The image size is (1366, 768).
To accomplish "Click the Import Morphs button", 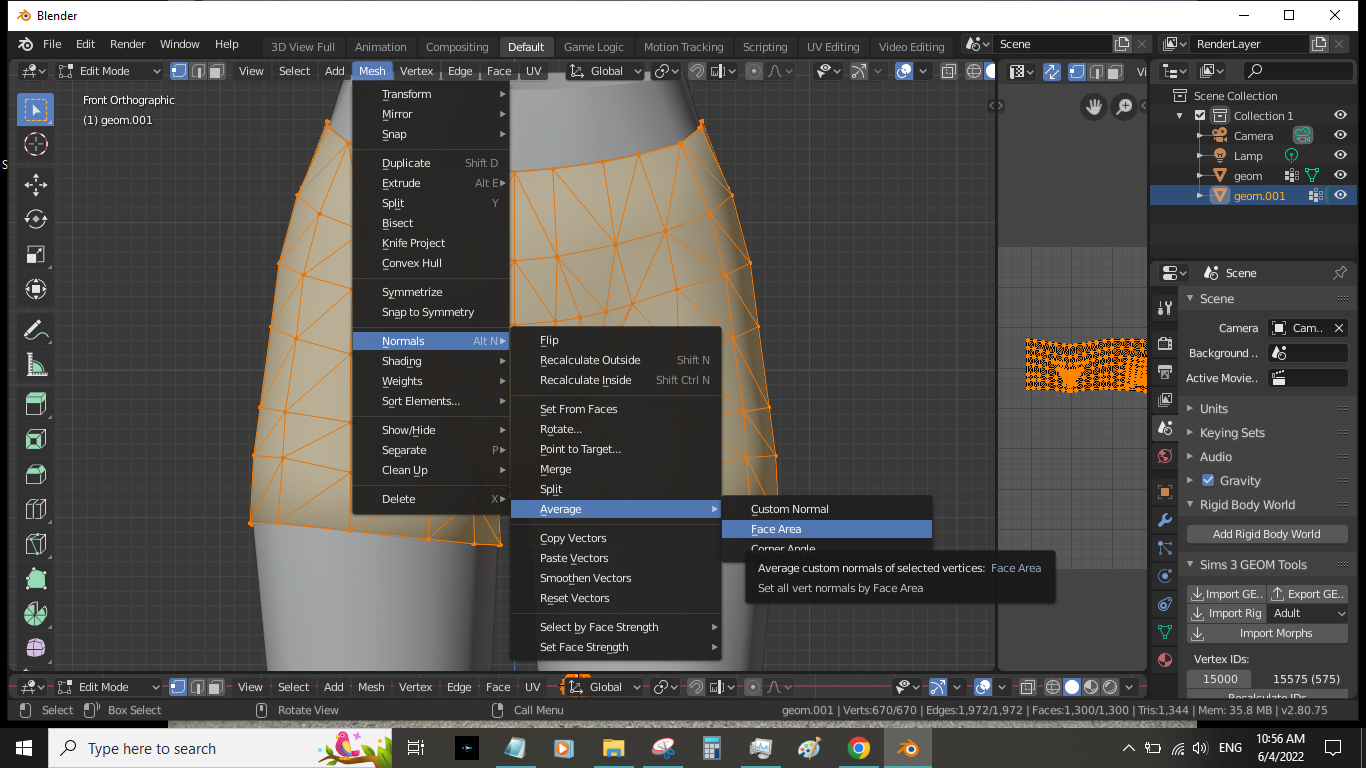I will 1267,633.
